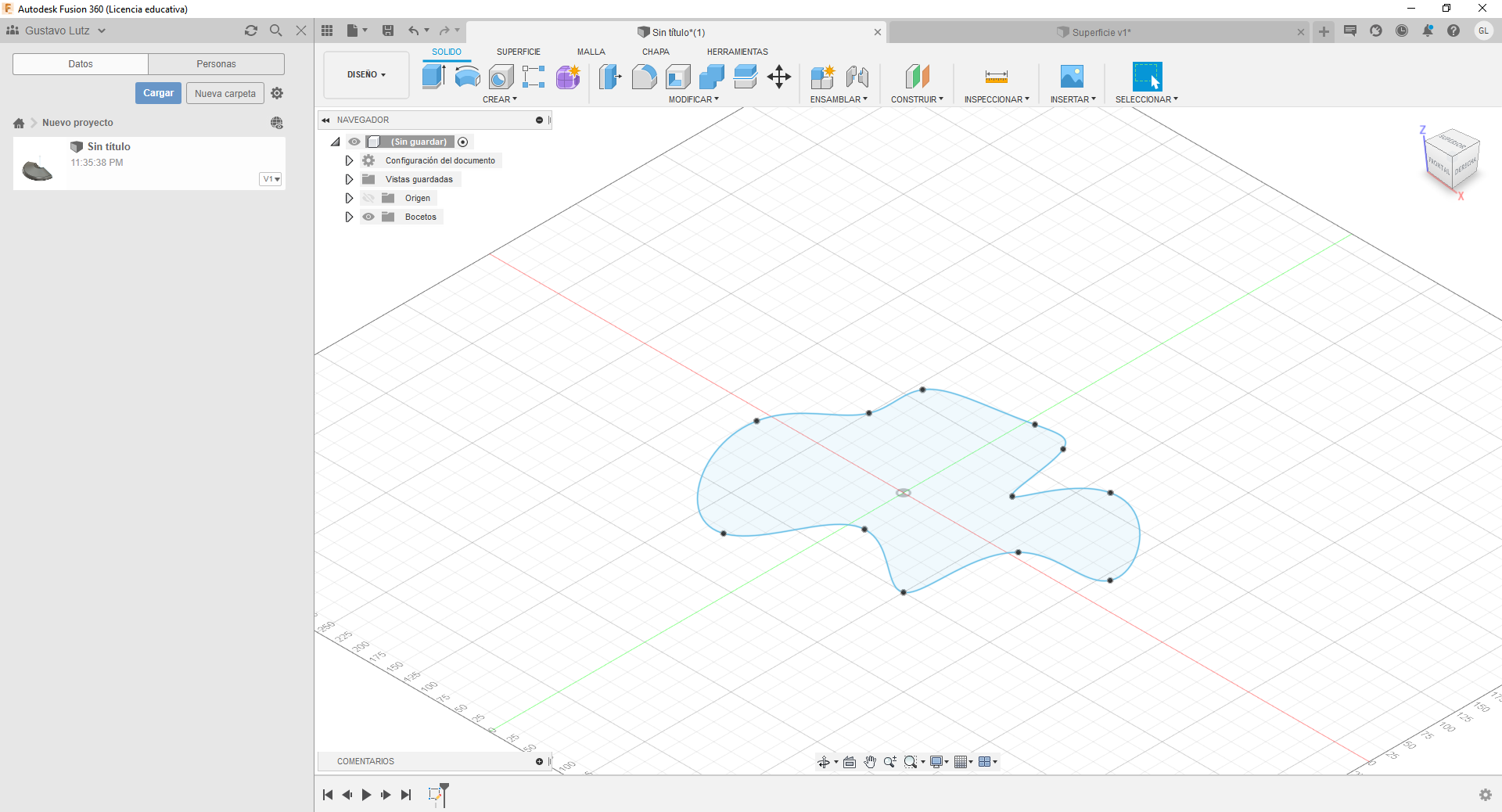
Task: Click the Insert image icon
Action: pyautogui.click(x=1072, y=77)
